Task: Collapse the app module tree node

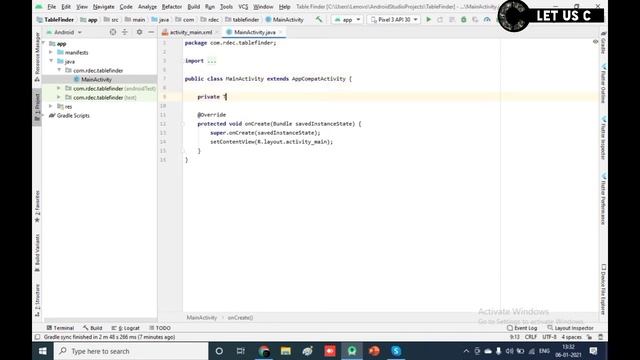Action: [x=44, y=43]
